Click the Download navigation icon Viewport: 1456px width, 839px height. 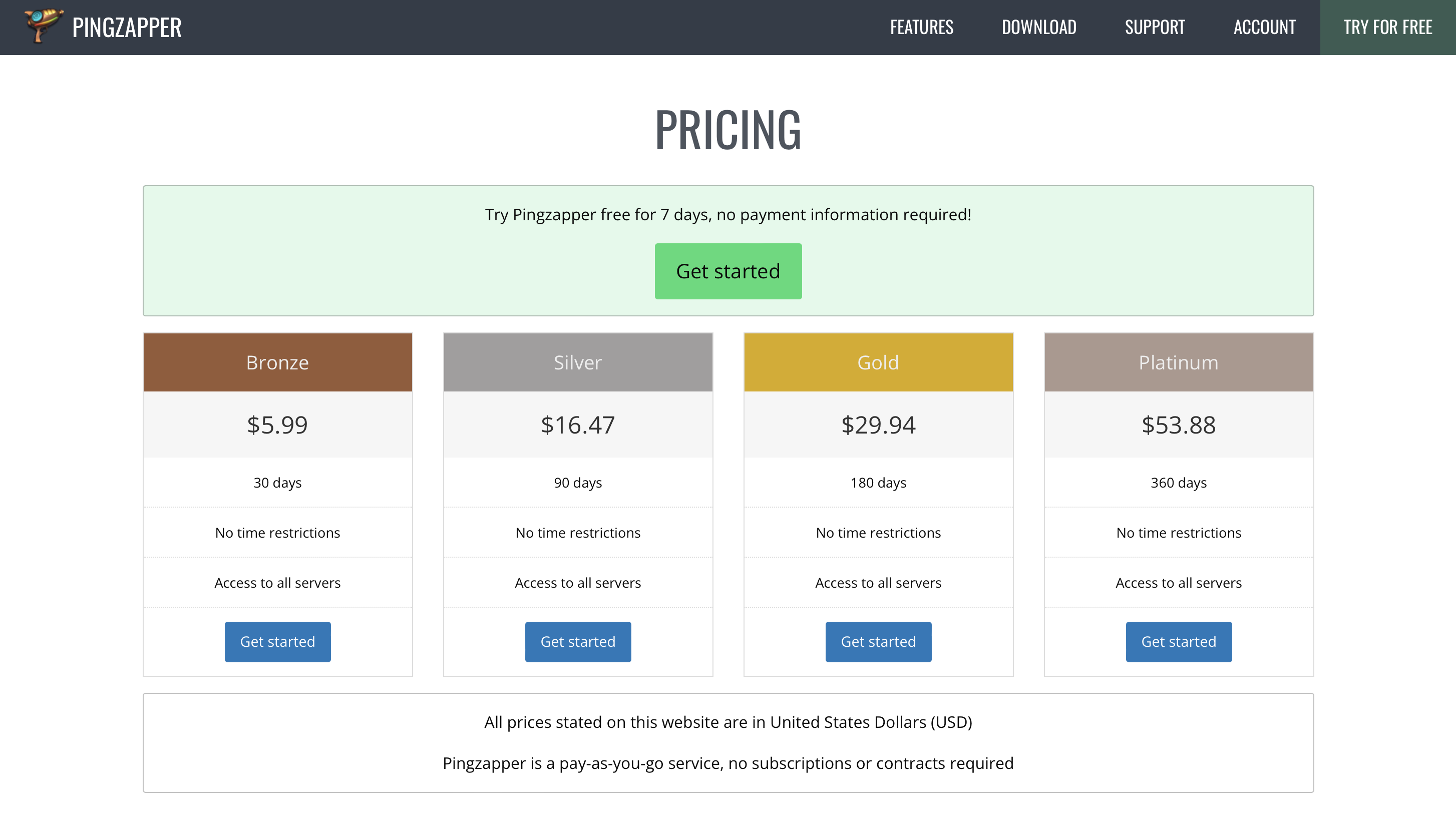[1039, 27]
